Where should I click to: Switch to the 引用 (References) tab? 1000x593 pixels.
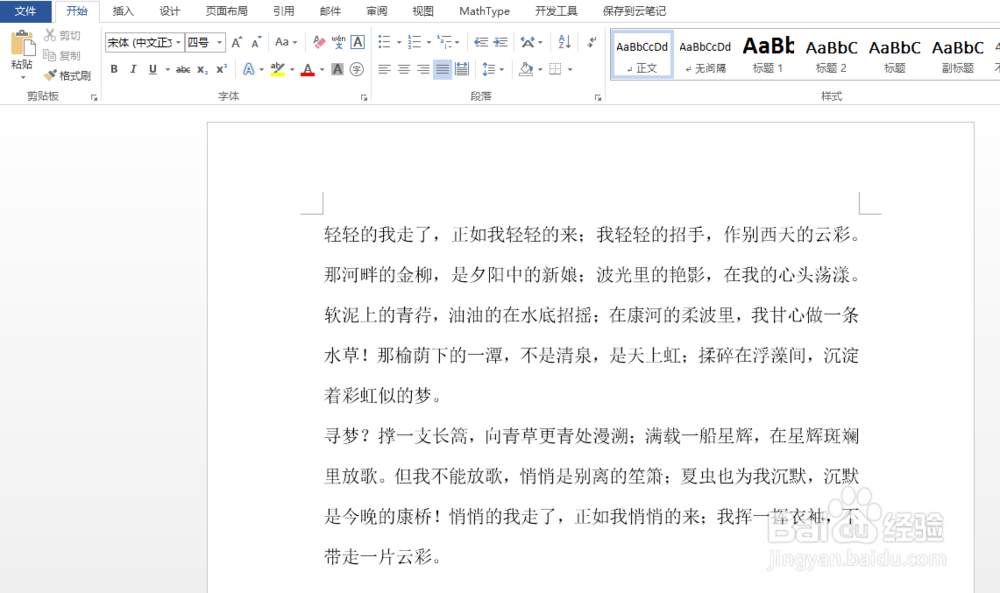[284, 11]
